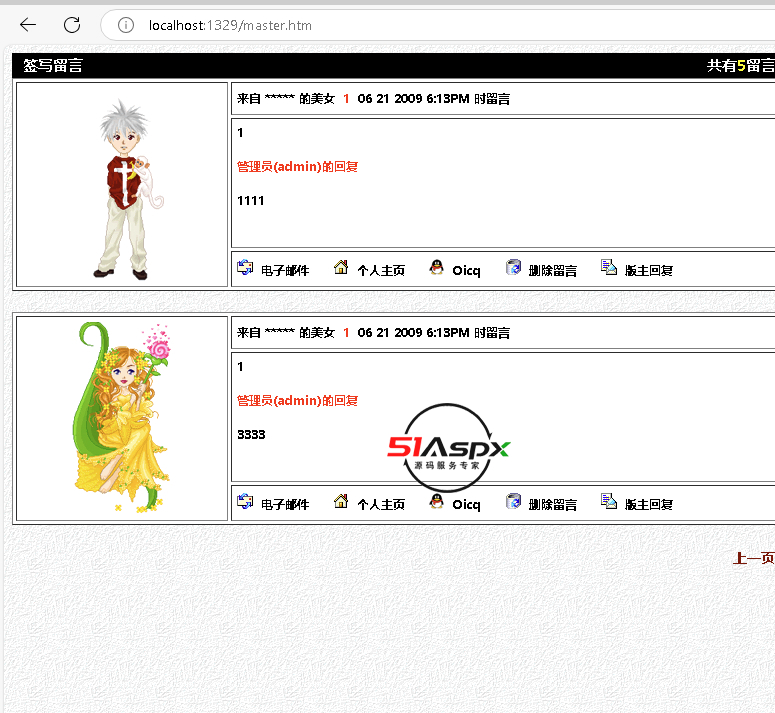Viewport: 775px width, 713px height.
Task: Open 个人主页 link in the 3333 reply post
Action: (381, 504)
